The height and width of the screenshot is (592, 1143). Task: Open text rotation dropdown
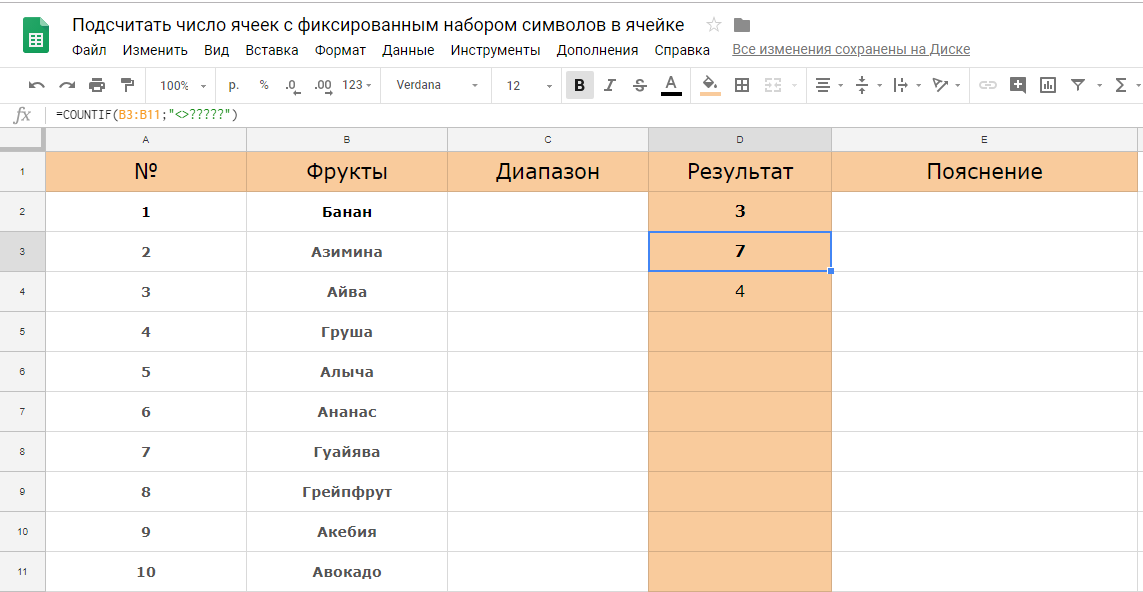click(x=946, y=85)
